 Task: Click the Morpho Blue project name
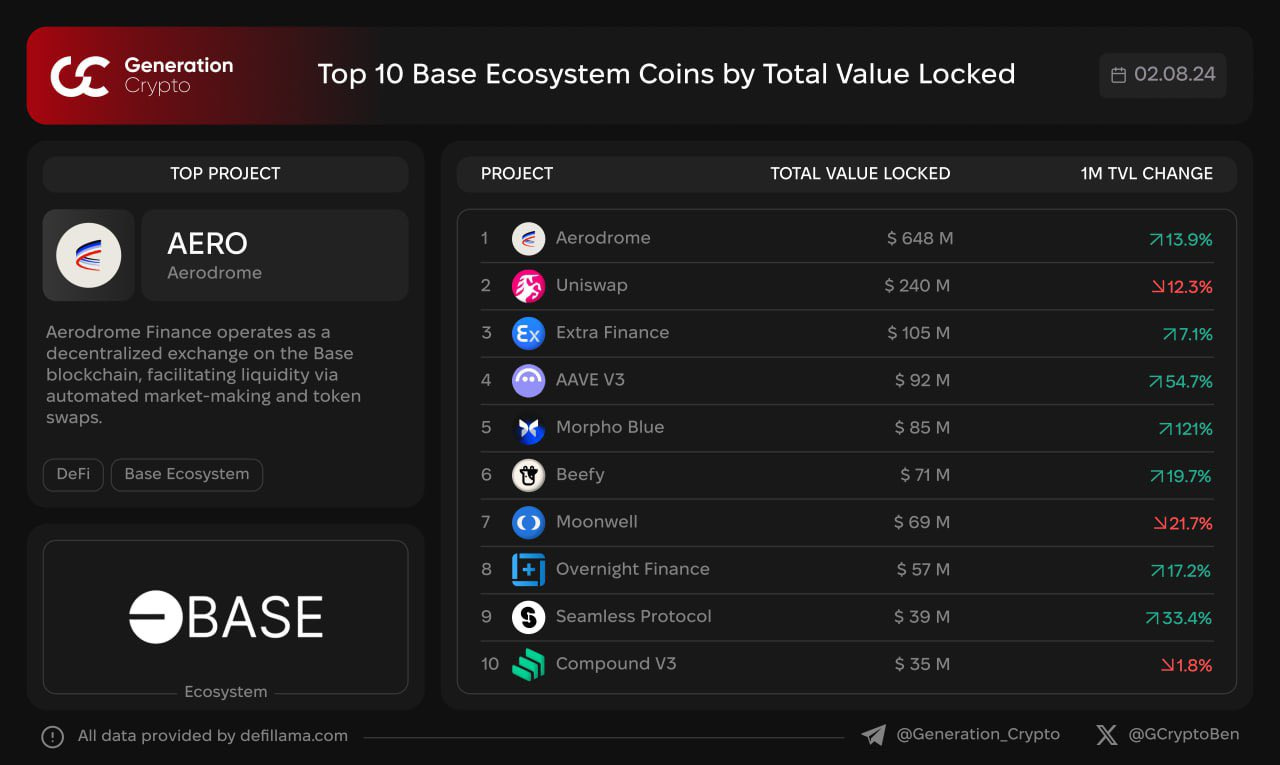[610, 427]
